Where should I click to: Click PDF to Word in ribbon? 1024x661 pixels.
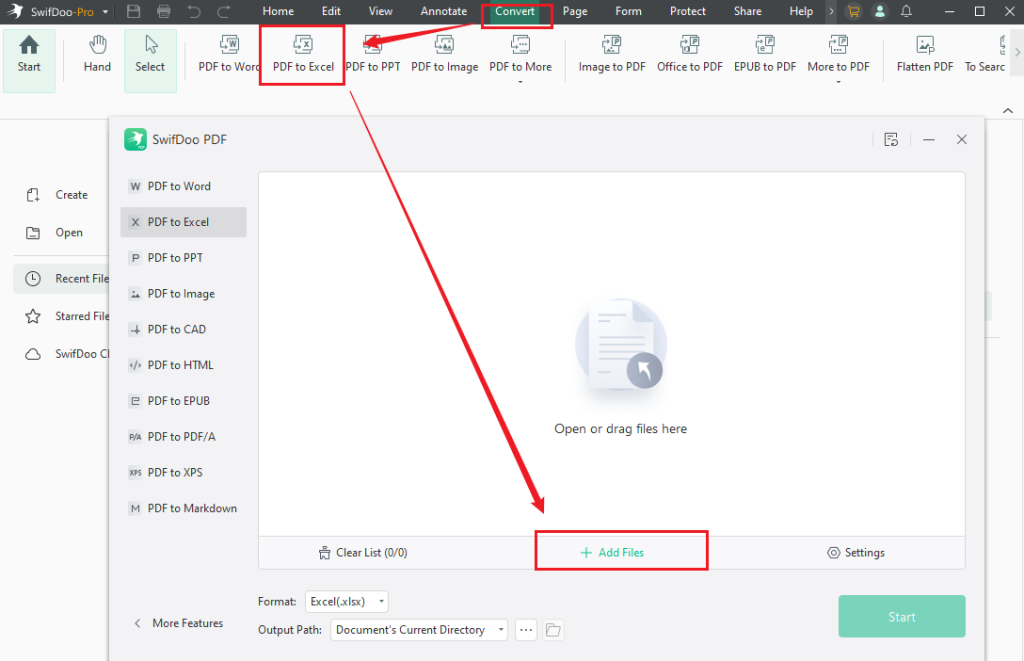pyautogui.click(x=229, y=55)
